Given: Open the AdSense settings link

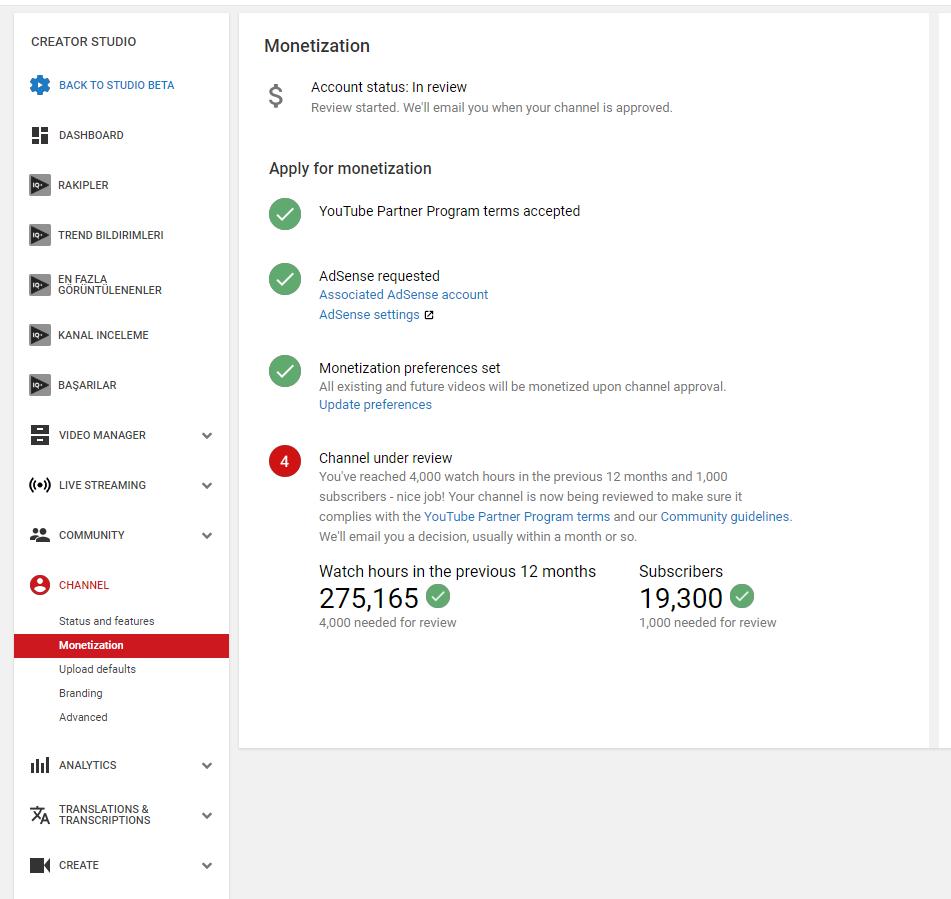Looking at the screenshot, I should [369, 315].
